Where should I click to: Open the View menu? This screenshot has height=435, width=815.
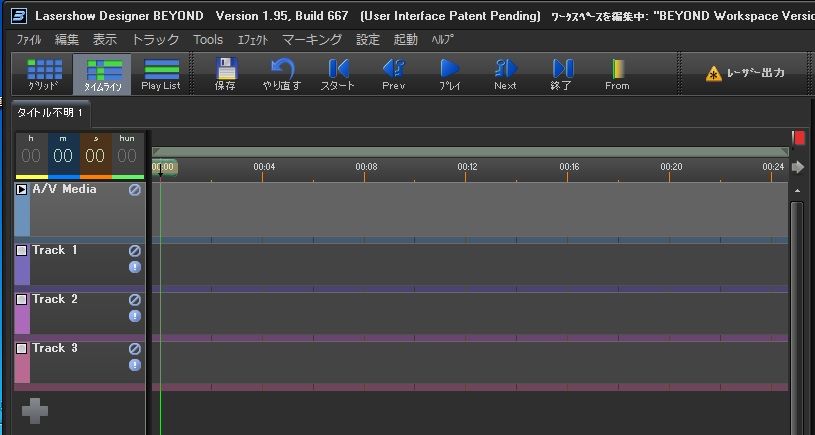pyautogui.click(x=104, y=39)
